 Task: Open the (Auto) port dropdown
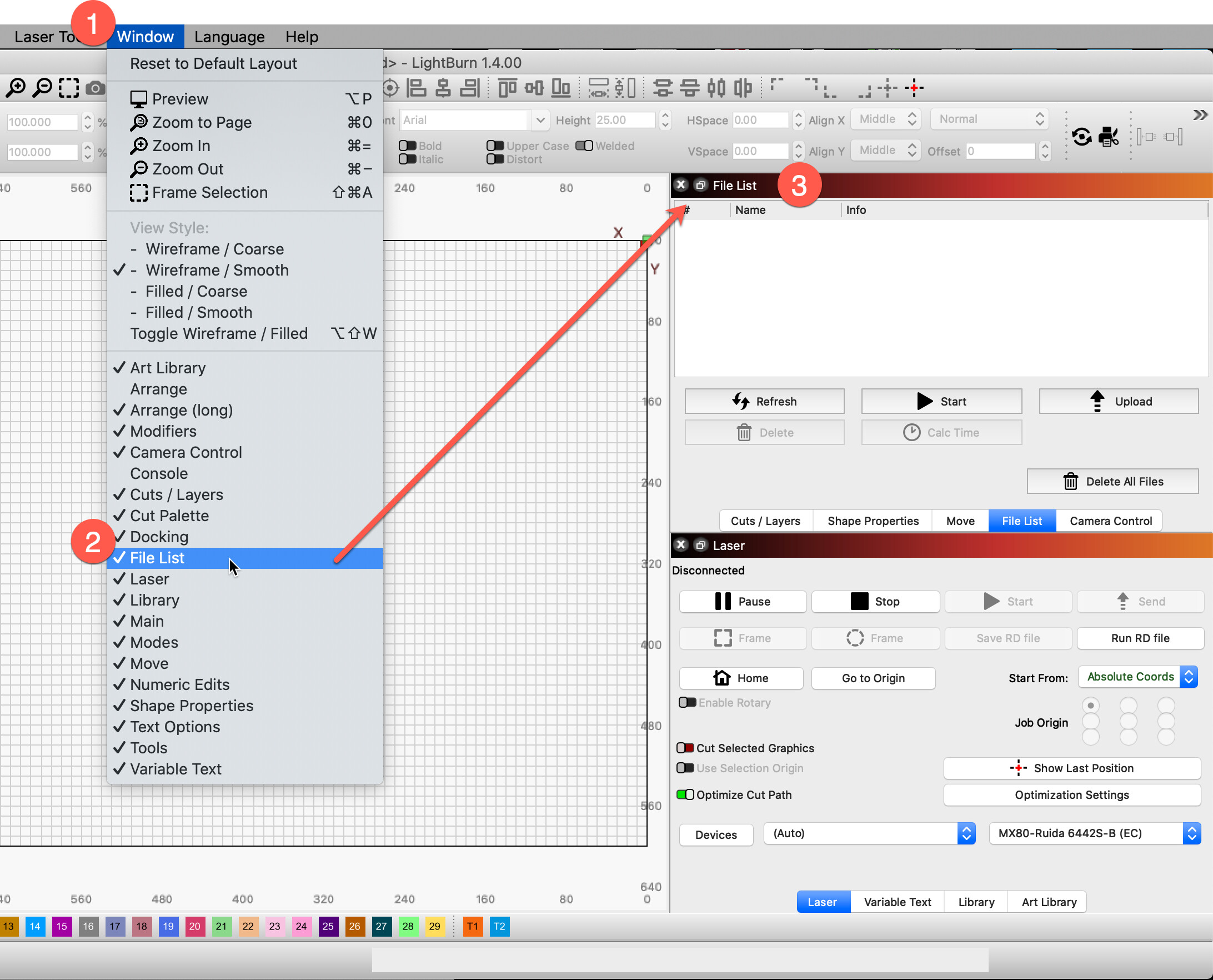(869, 833)
